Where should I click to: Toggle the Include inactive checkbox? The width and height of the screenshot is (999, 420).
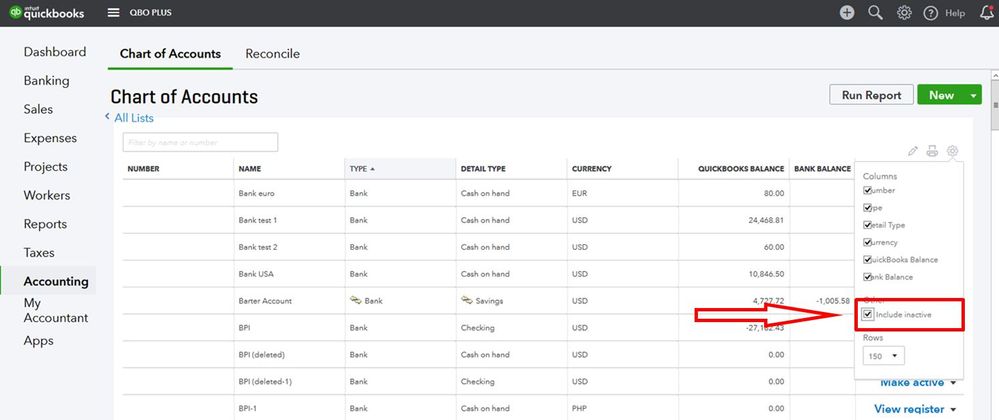[868, 315]
